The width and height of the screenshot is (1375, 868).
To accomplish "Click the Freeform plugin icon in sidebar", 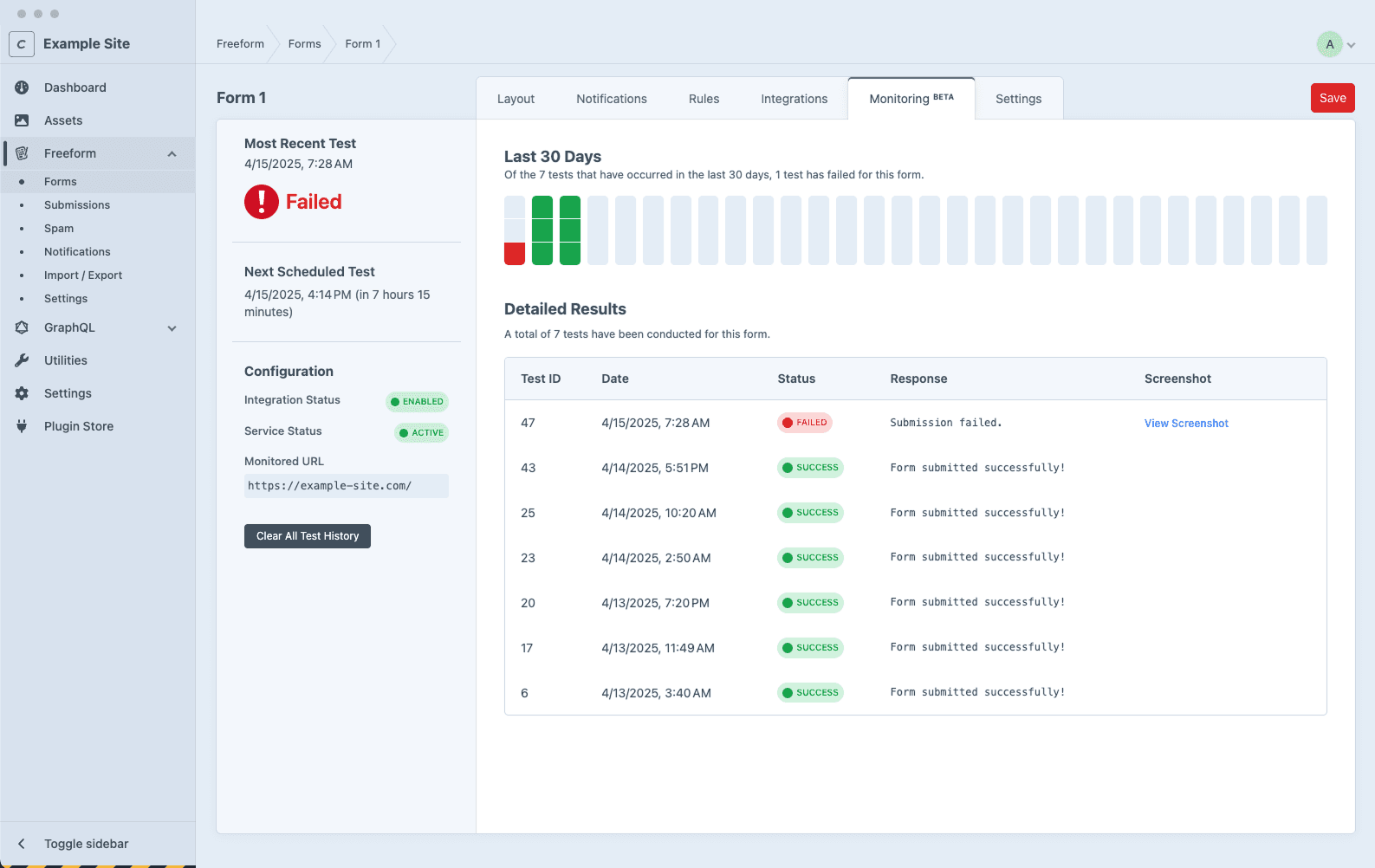I will (22, 153).
